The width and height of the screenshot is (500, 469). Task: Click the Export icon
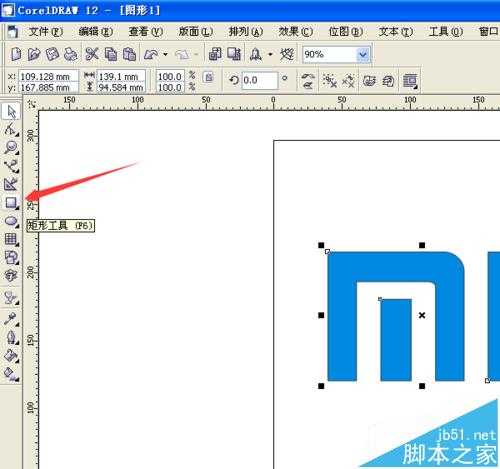click(234, 54)
